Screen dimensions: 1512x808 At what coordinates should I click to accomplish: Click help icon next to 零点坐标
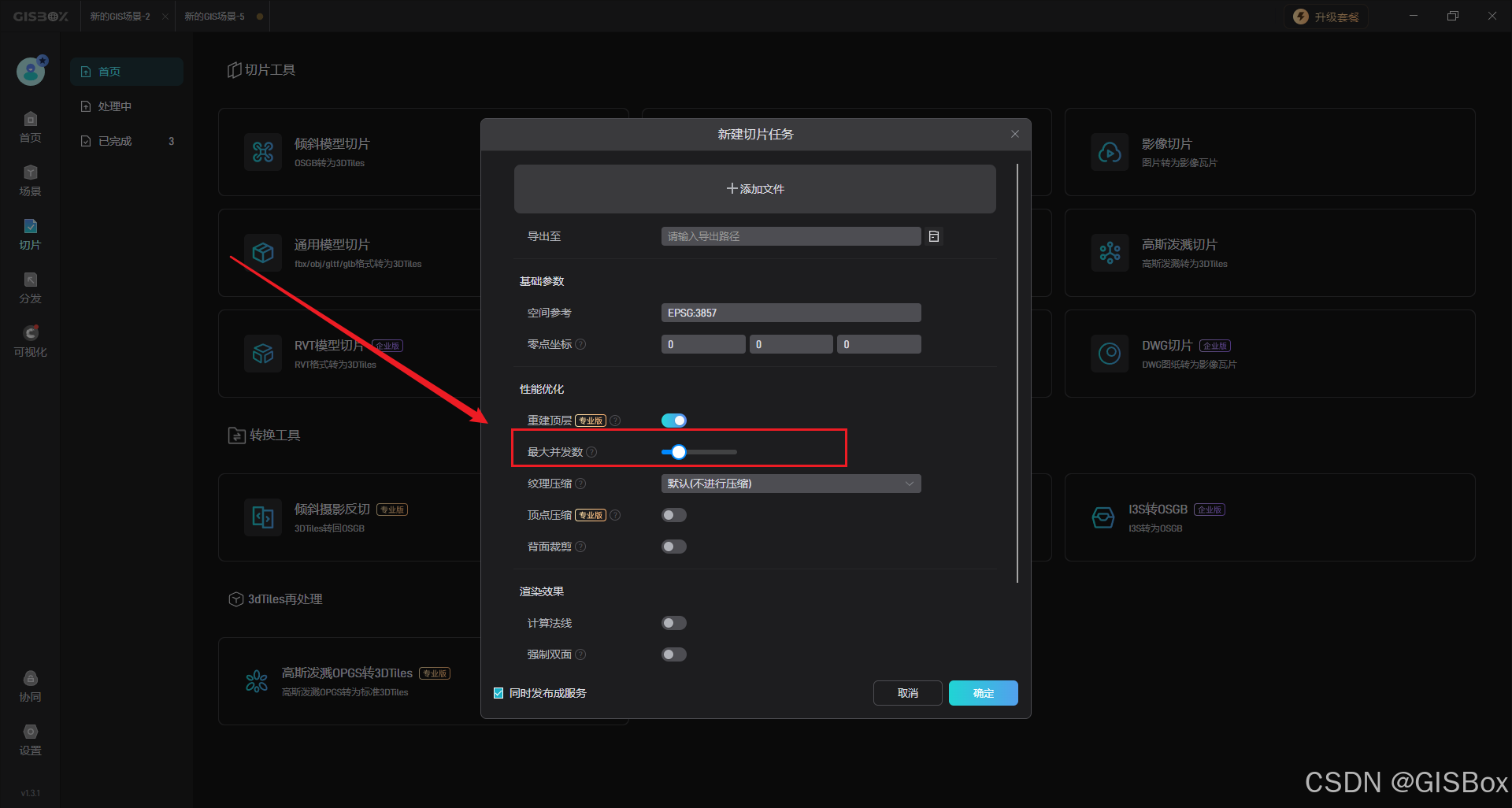pos(580,344)
